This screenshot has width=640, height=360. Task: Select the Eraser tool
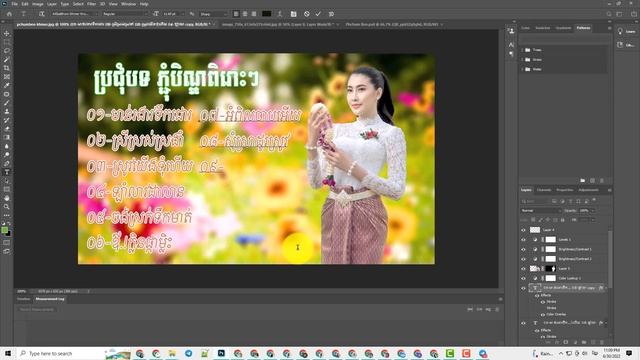tap(7, 129)
